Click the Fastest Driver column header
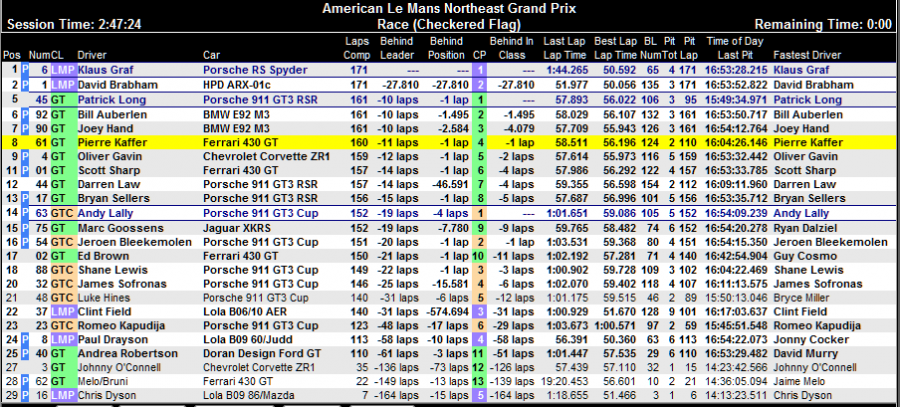This screenshot has height=407, width=900. click(810, 54)
